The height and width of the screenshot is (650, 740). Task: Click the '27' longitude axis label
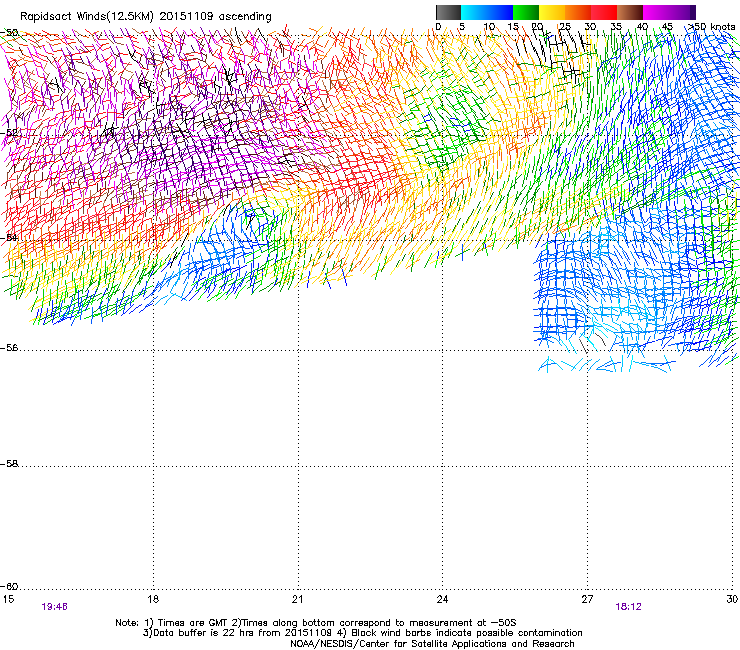click(587, 599)
